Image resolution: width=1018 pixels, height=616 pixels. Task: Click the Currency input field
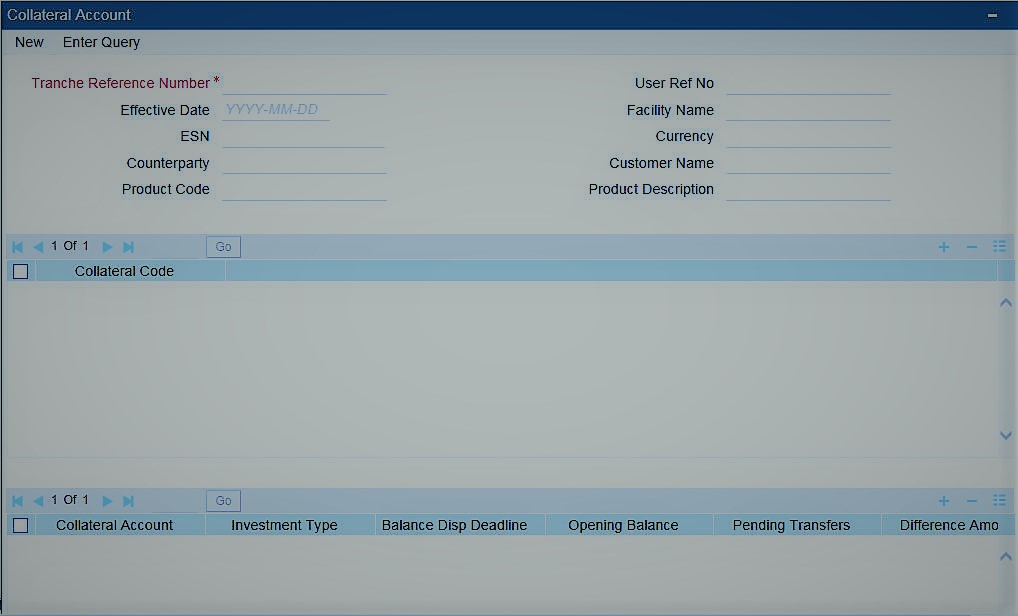[808, 136]
